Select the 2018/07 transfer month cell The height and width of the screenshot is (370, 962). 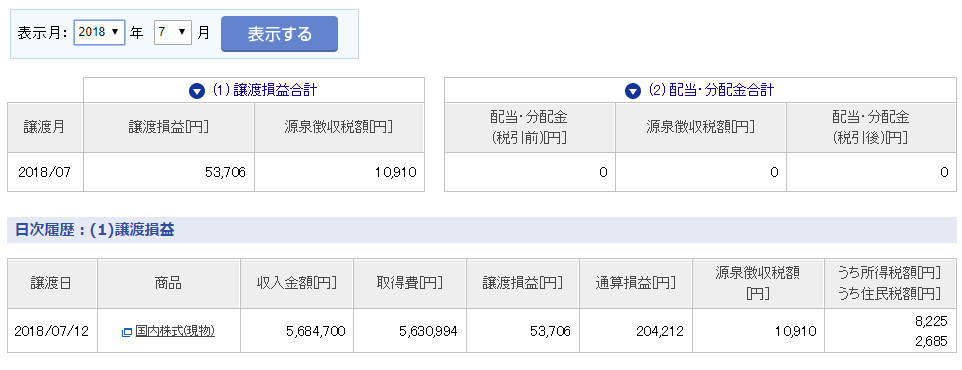pyautogui.click(x=45, y=172)
